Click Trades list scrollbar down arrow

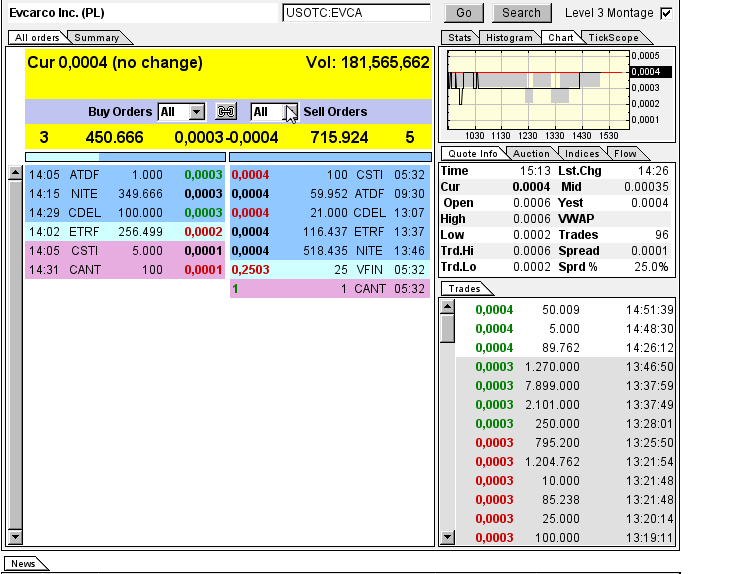448,537
